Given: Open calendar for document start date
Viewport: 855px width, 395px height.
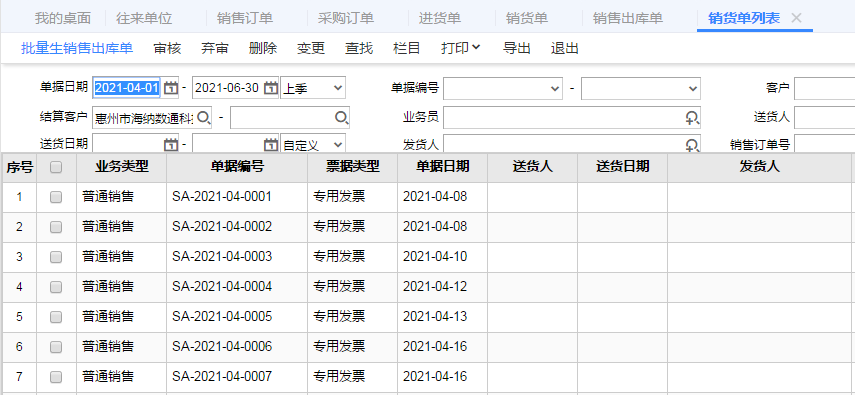Looking at the screenshot, I should click(x=171, y=88).
